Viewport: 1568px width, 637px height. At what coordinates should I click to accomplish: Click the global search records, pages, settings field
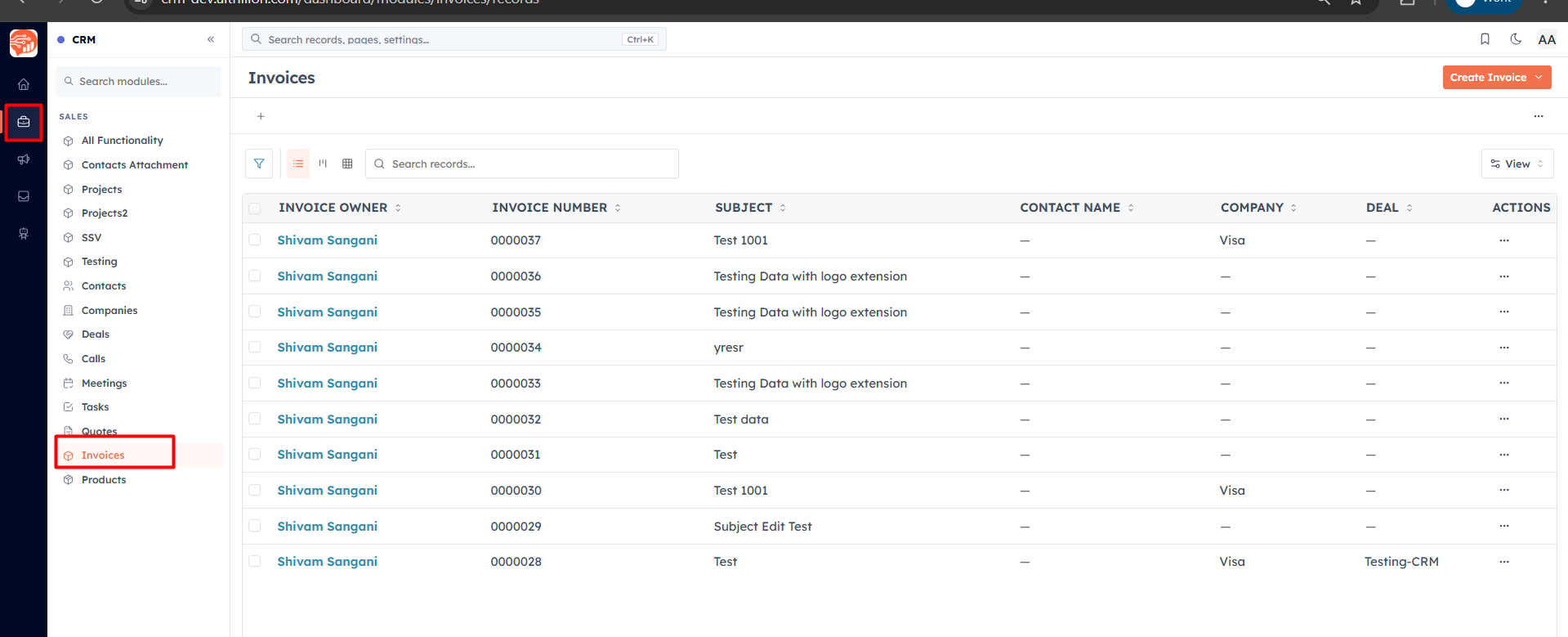(454, 39)
